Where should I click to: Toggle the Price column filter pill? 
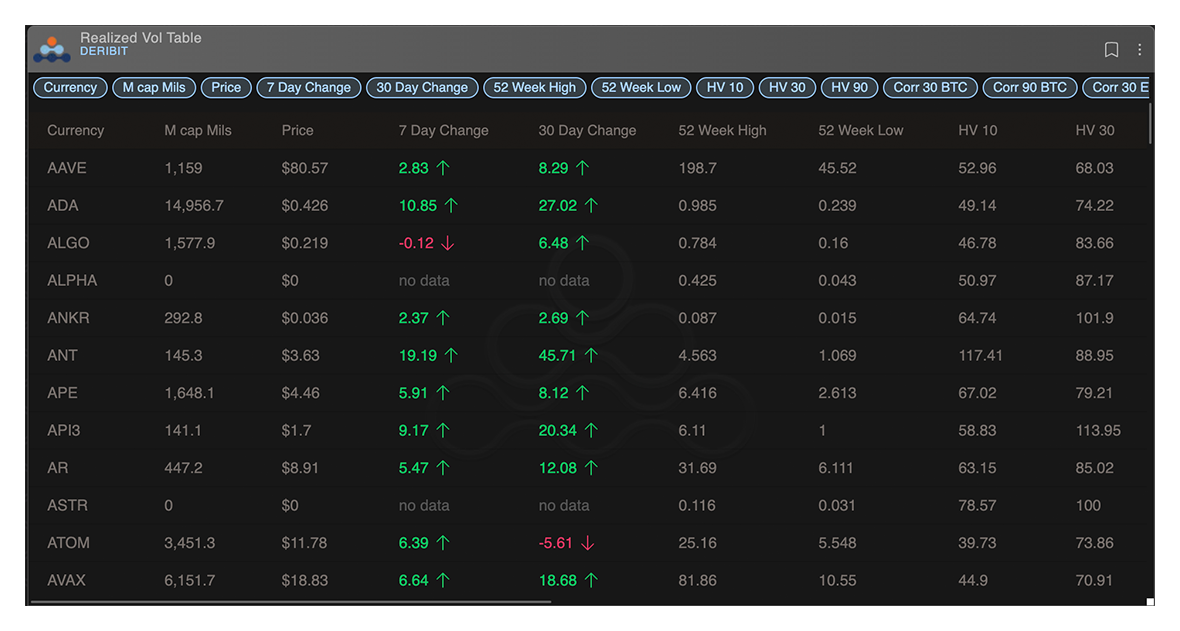pyautogui.click(x=226, y=87)
